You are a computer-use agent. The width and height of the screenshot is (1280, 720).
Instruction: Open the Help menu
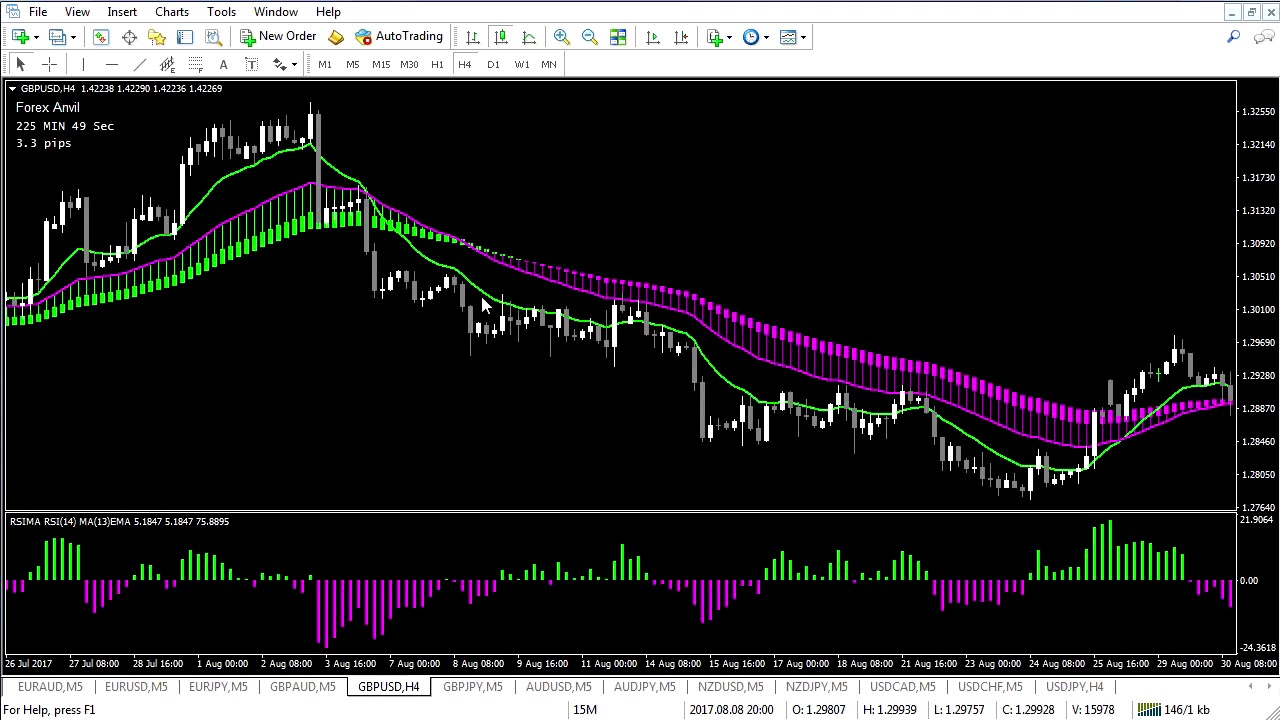(328, 12)
